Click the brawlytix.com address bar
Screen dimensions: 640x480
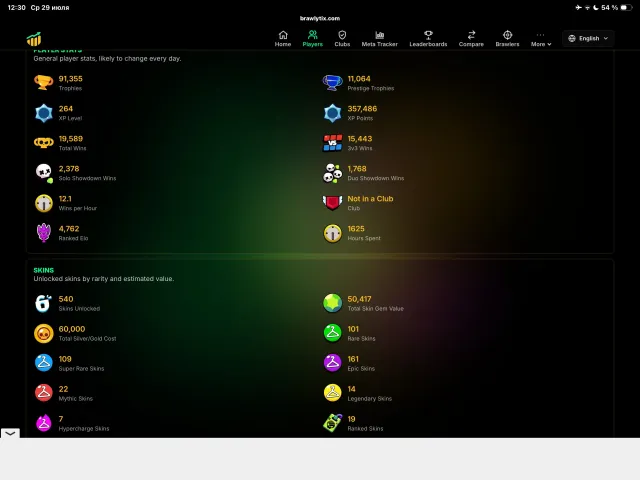tap(320, 18)
